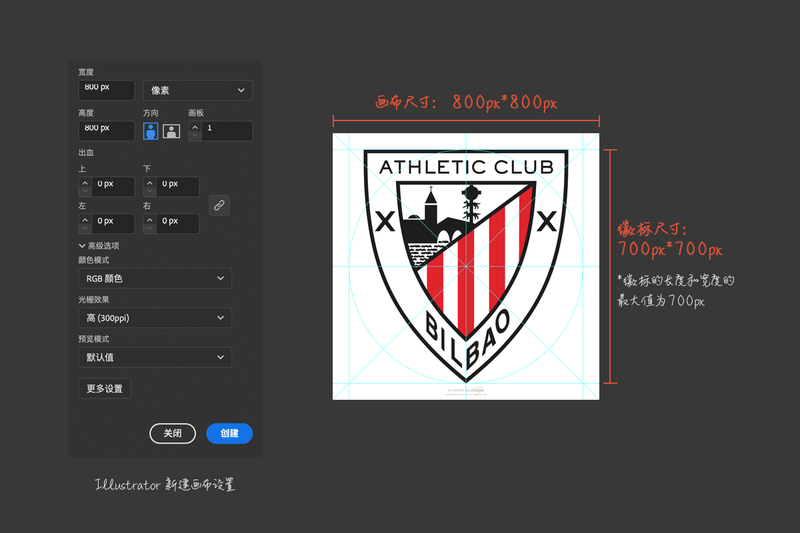Click the link bleed values chain icon

click(x=219, y=204)
